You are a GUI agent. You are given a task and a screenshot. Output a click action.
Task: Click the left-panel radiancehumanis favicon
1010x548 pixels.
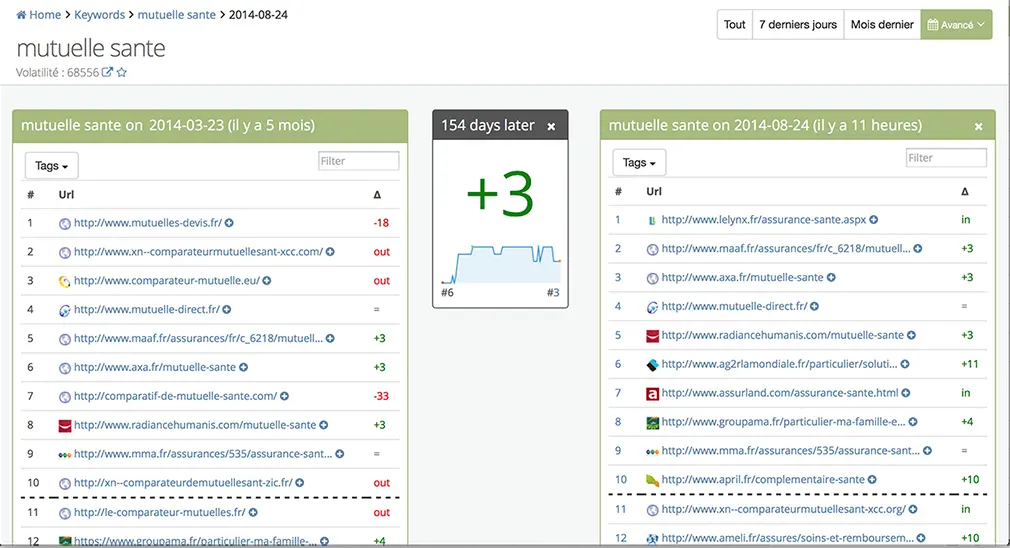pos(64,426)
